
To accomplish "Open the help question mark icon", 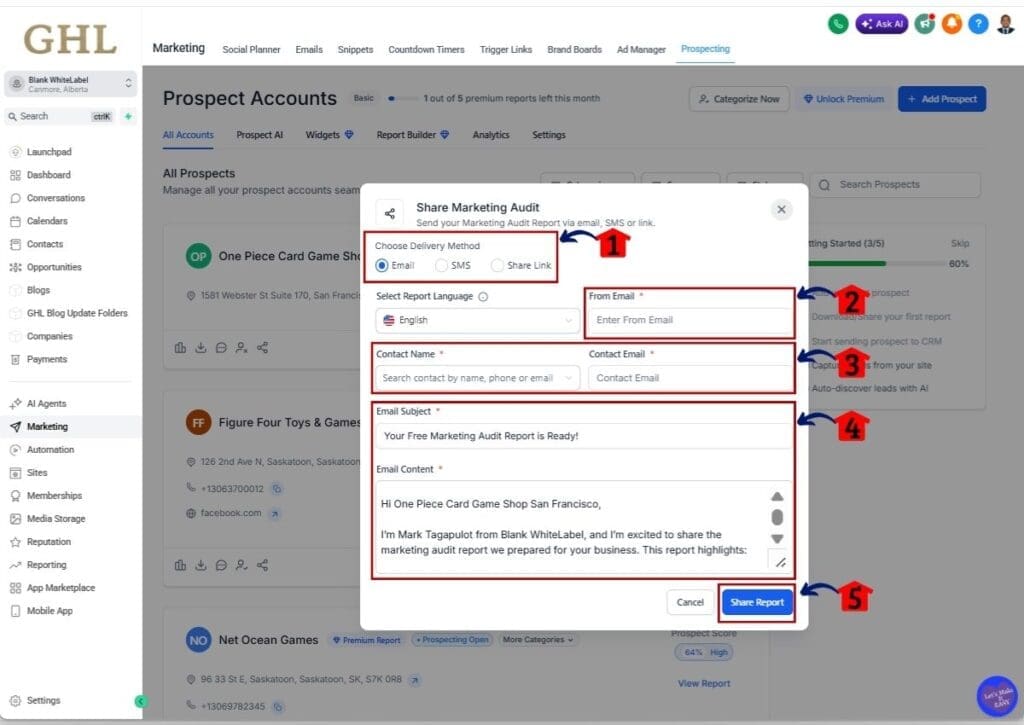I will coord(978,23).
